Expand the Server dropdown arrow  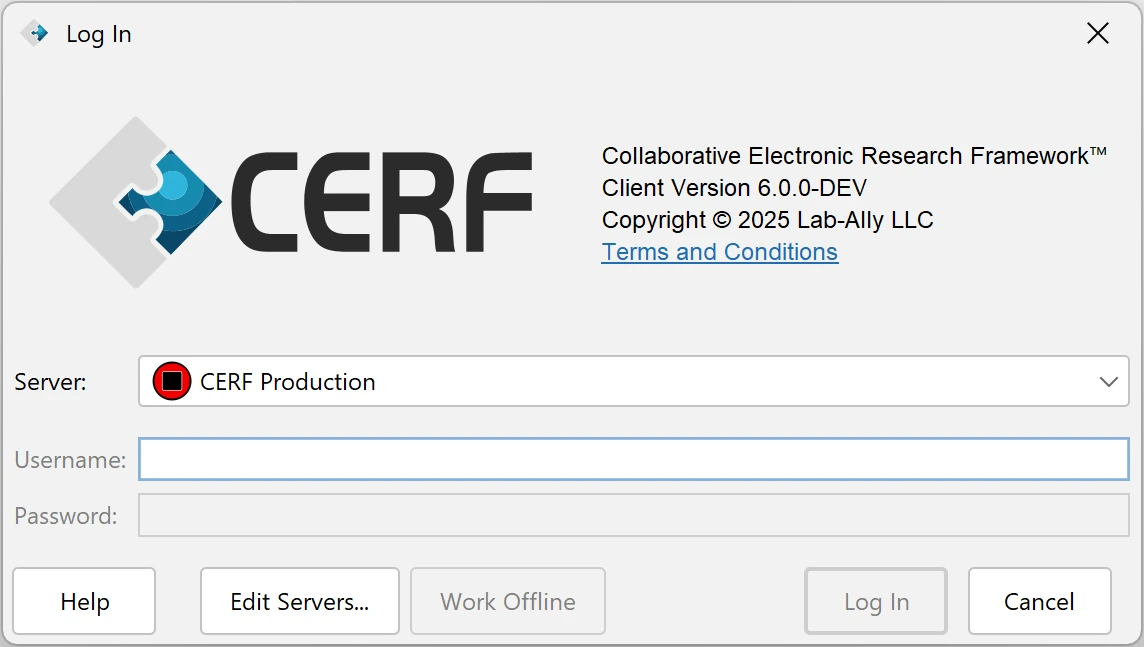coord(1108,382)
